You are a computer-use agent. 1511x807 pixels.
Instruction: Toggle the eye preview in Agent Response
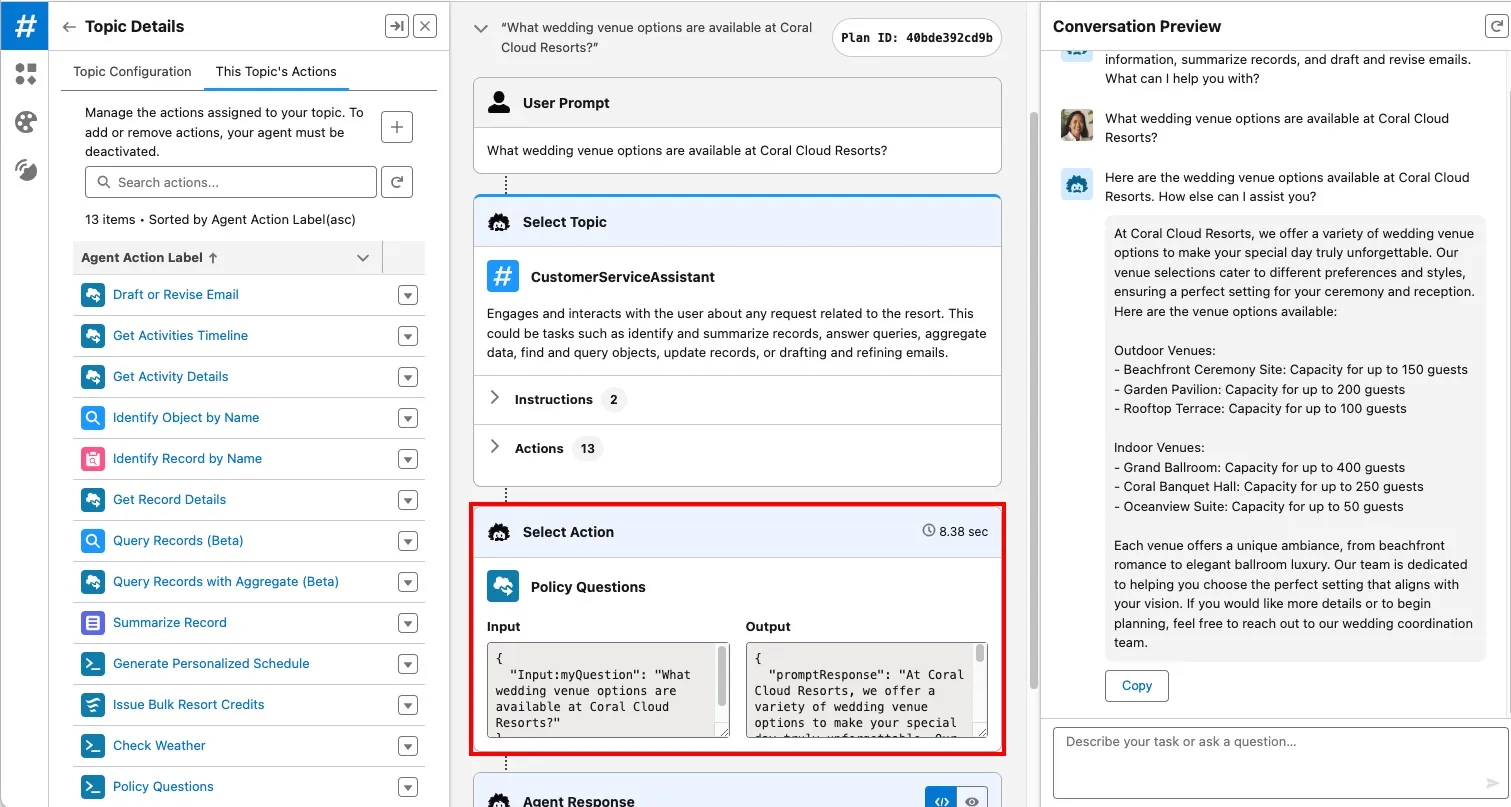(x=971, y=800)
